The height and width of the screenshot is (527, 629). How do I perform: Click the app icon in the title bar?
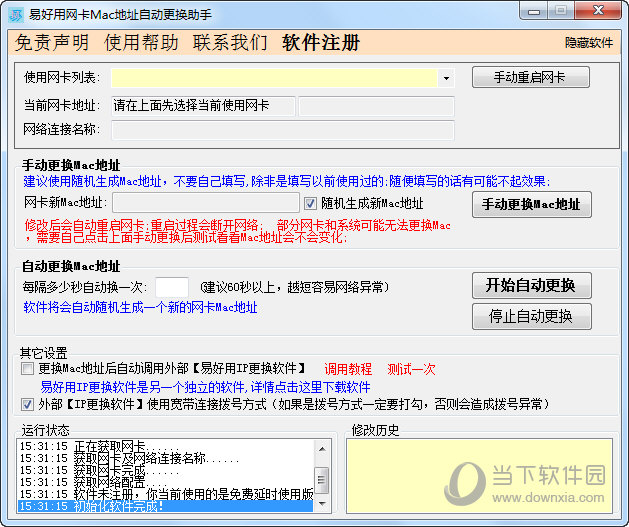pyautogui.click(x=16, y=15)
